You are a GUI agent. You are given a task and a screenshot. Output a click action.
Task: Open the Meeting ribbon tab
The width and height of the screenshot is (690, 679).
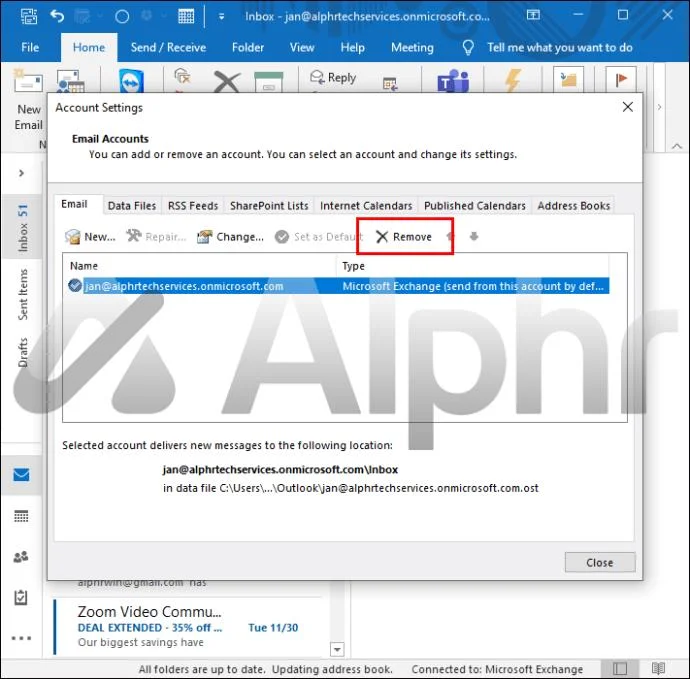[x=412, y=48]
